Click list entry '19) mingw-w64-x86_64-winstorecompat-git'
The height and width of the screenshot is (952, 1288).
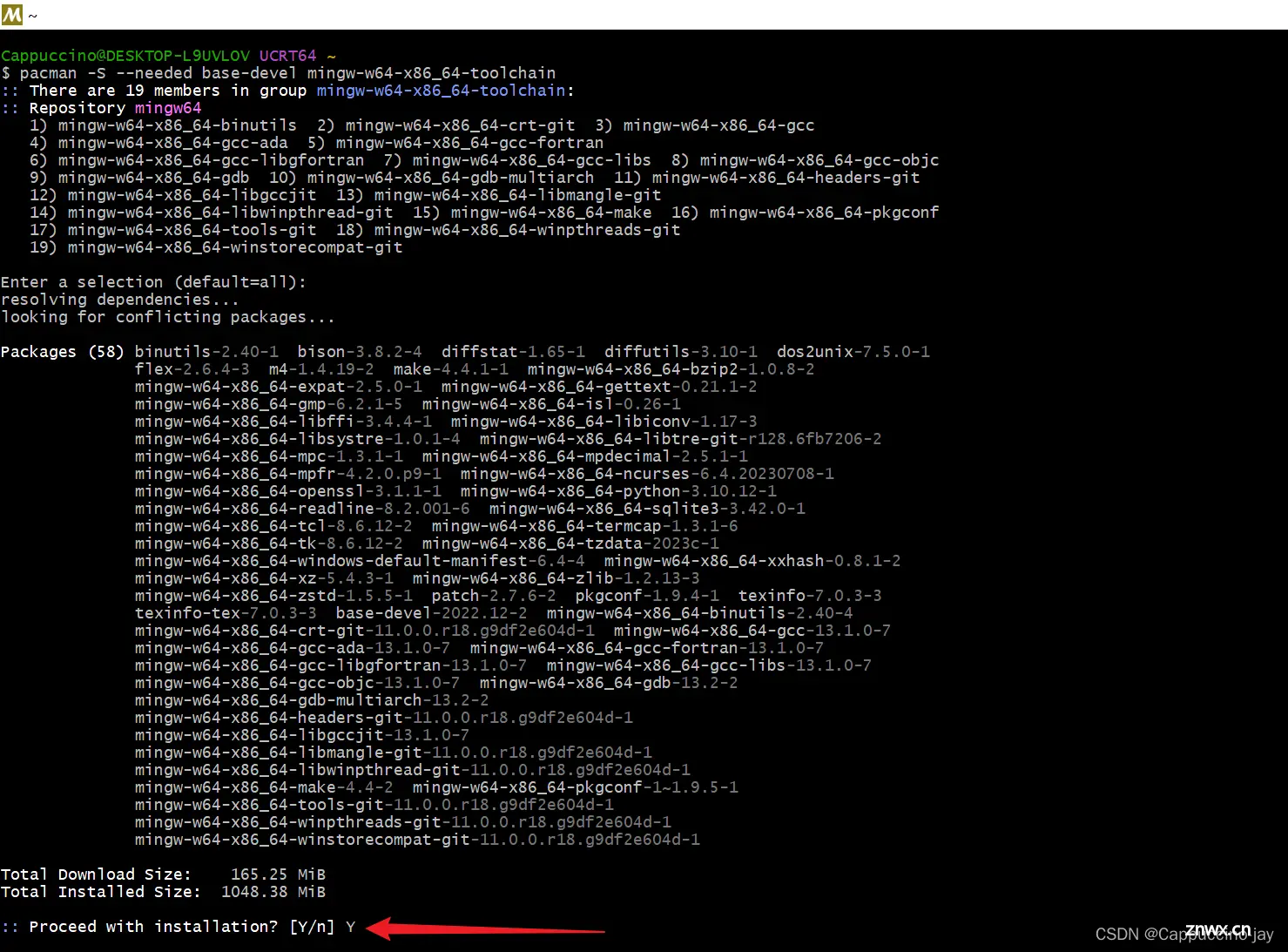click(x=216, y=247)
